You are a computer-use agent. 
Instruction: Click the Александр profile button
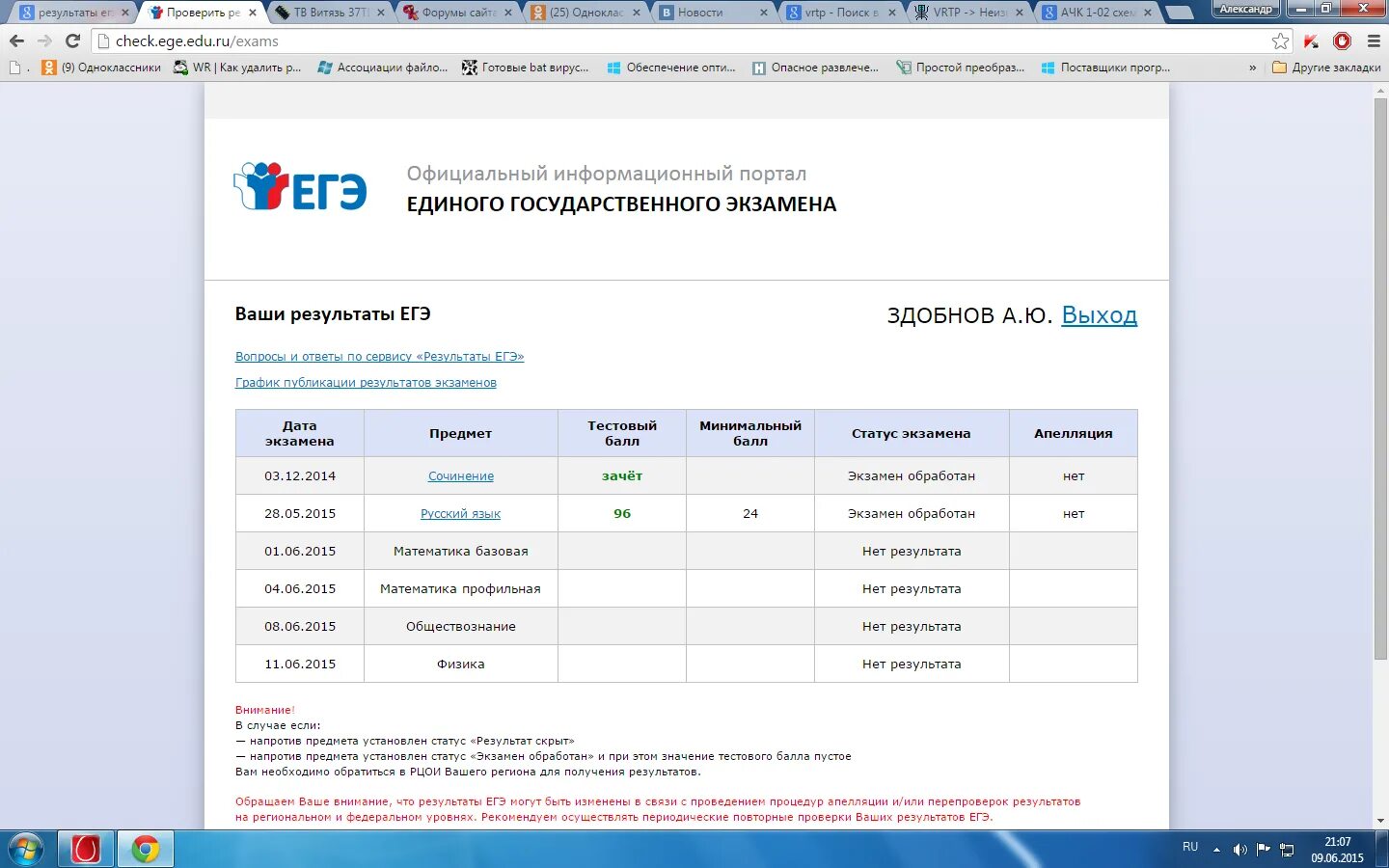point(1246,9)
